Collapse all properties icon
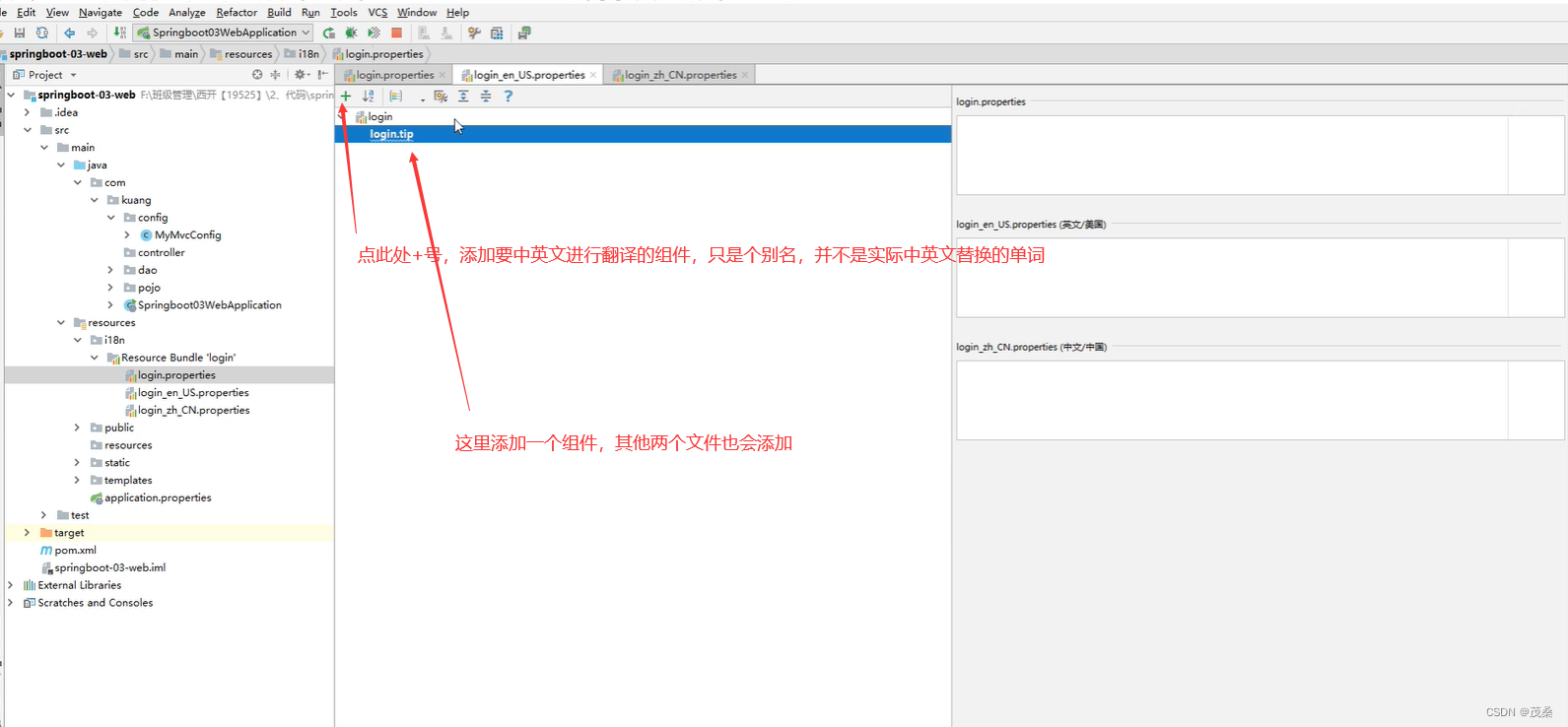Viewport: 1568px width, 727px height. click(x=486, y=96)
